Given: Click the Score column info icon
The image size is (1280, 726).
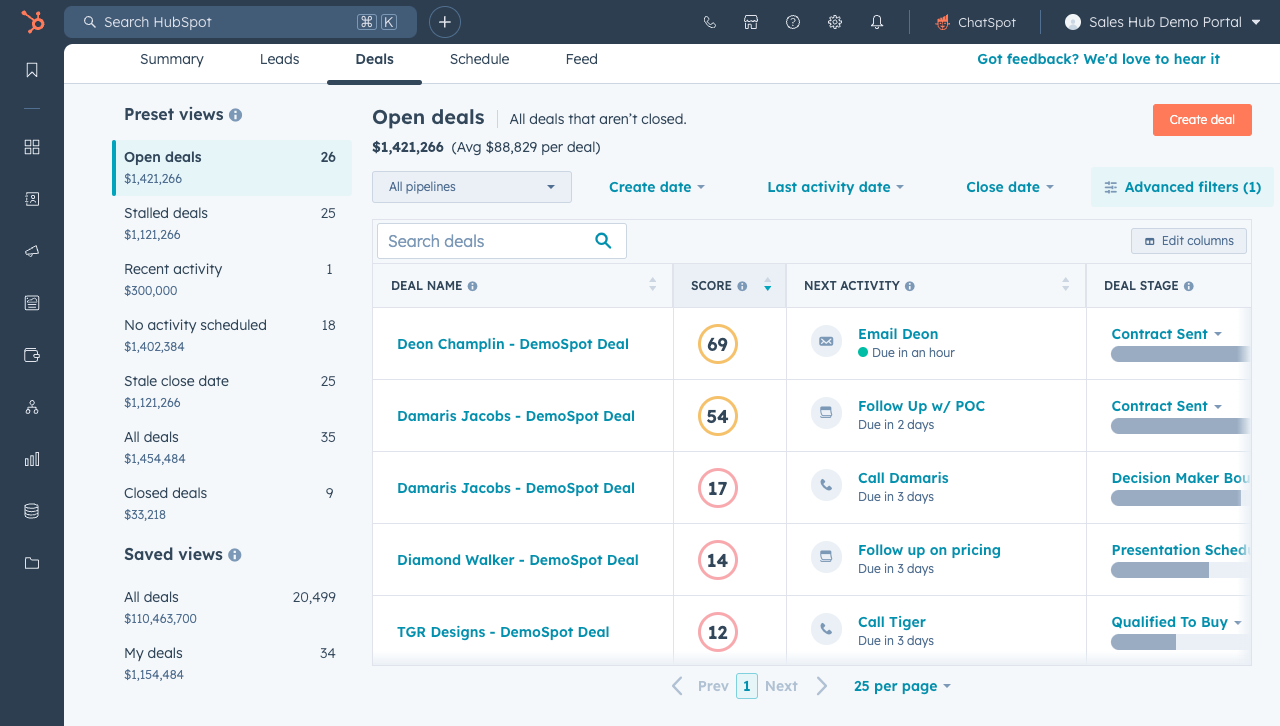Looking at the screenshot, I should click(742, 286).
